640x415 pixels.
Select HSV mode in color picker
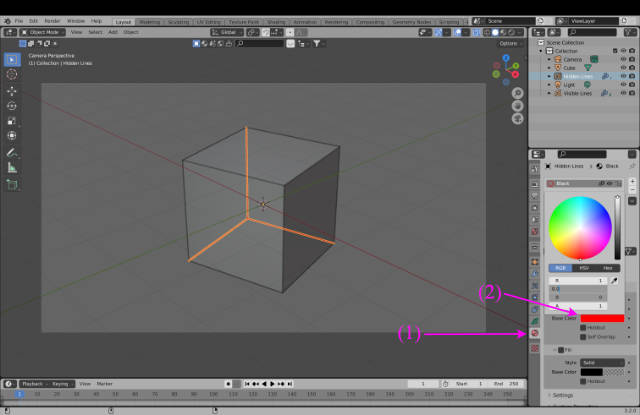(584, 268)
